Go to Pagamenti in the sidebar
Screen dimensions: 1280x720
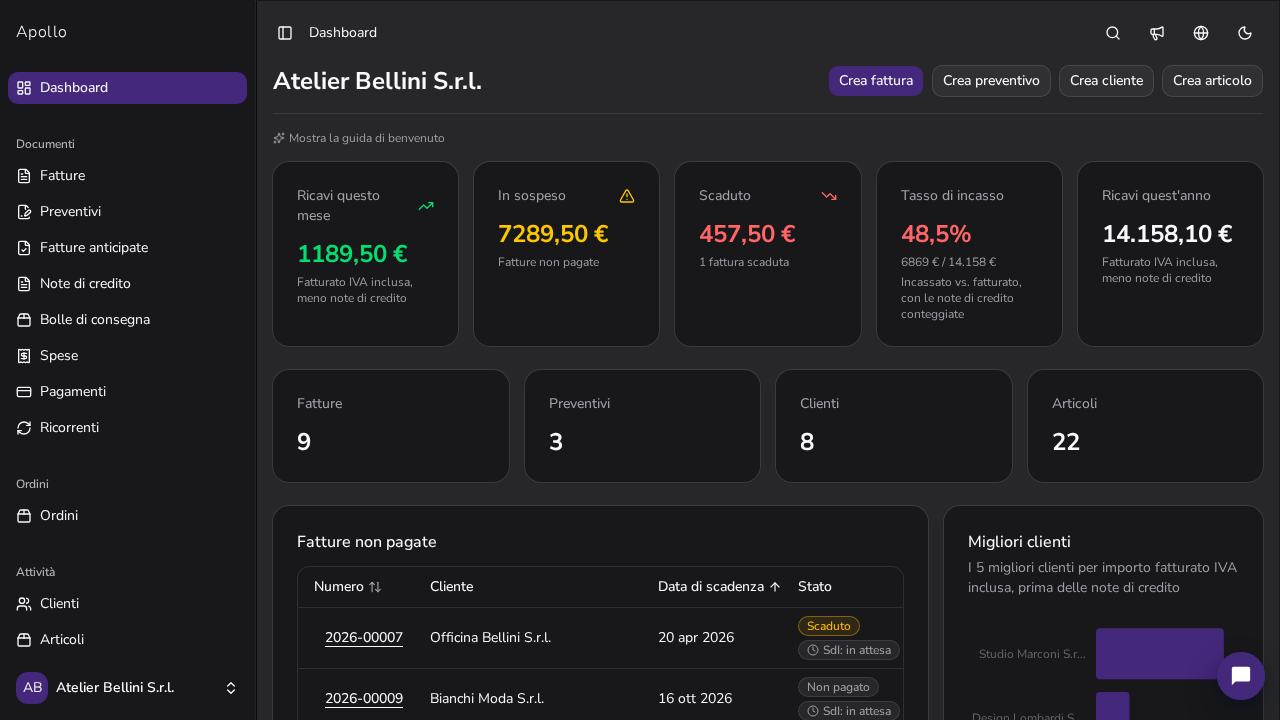(x=127, y=392)
